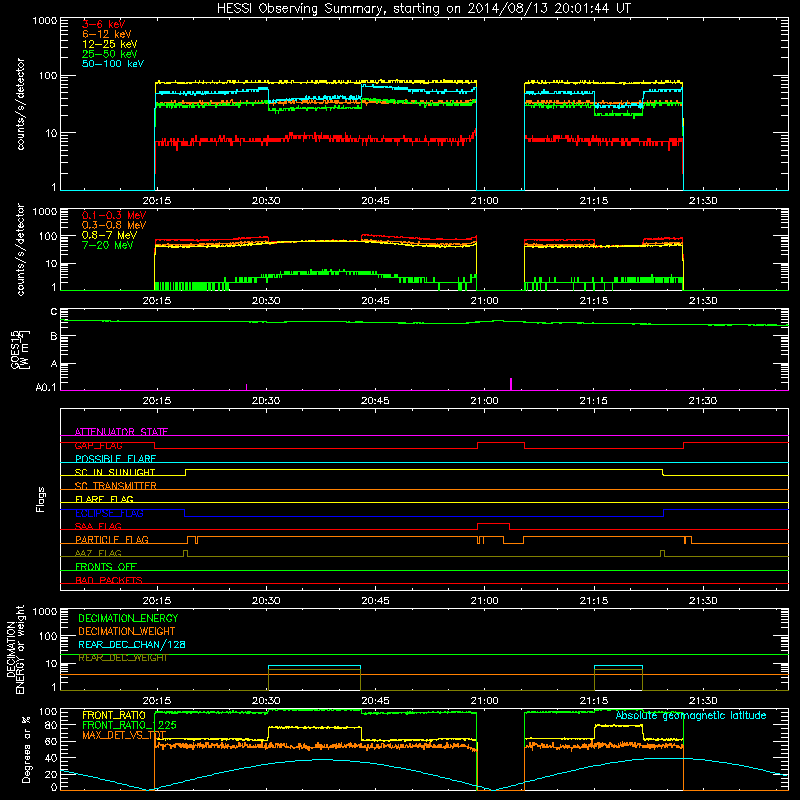
Task: Click the small magenta GOES spike before 20:30
Action: (246, 387)
